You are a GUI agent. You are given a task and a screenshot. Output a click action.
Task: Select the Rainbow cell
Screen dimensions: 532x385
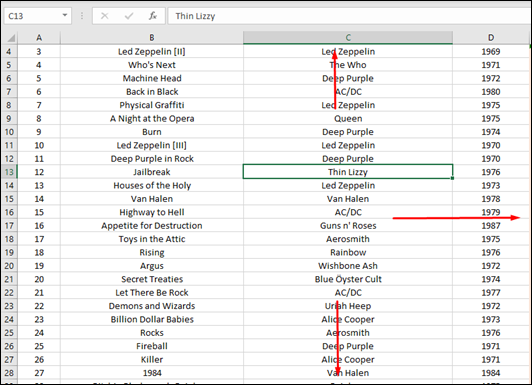pos(348,252)
